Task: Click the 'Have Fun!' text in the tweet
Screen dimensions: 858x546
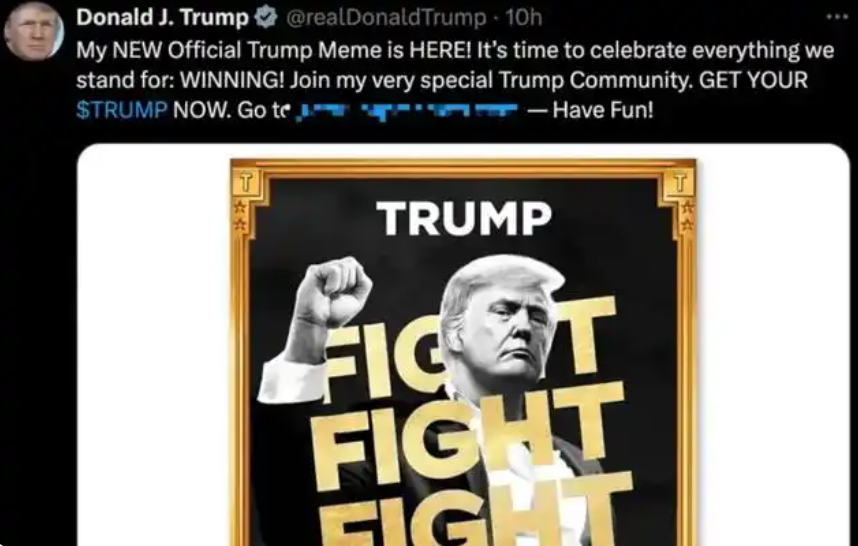Action: [603, 111]
